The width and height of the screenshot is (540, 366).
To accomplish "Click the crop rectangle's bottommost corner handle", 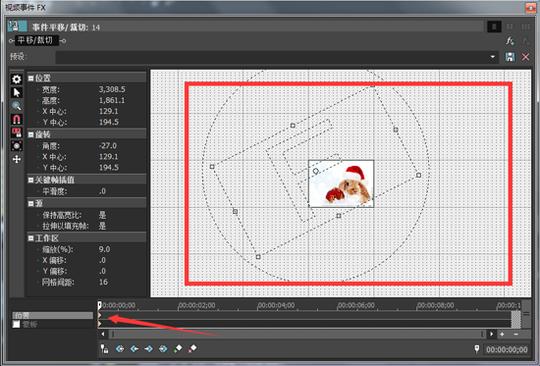I will (258, 257).
